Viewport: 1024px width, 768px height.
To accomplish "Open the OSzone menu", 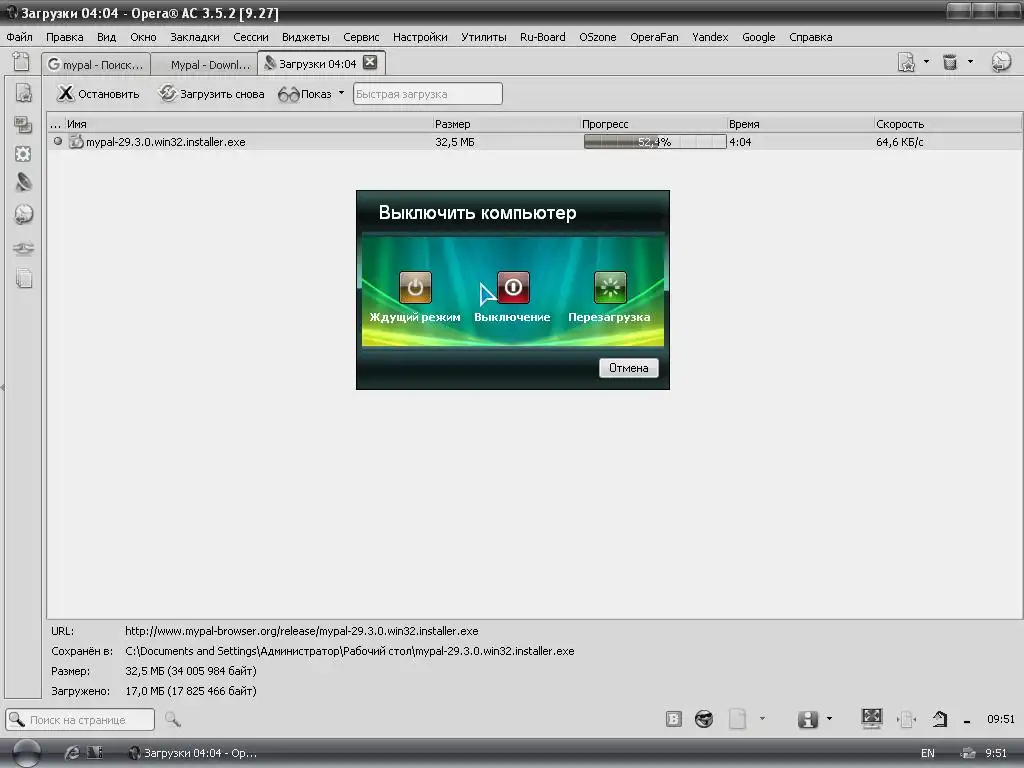I will 598,37.
